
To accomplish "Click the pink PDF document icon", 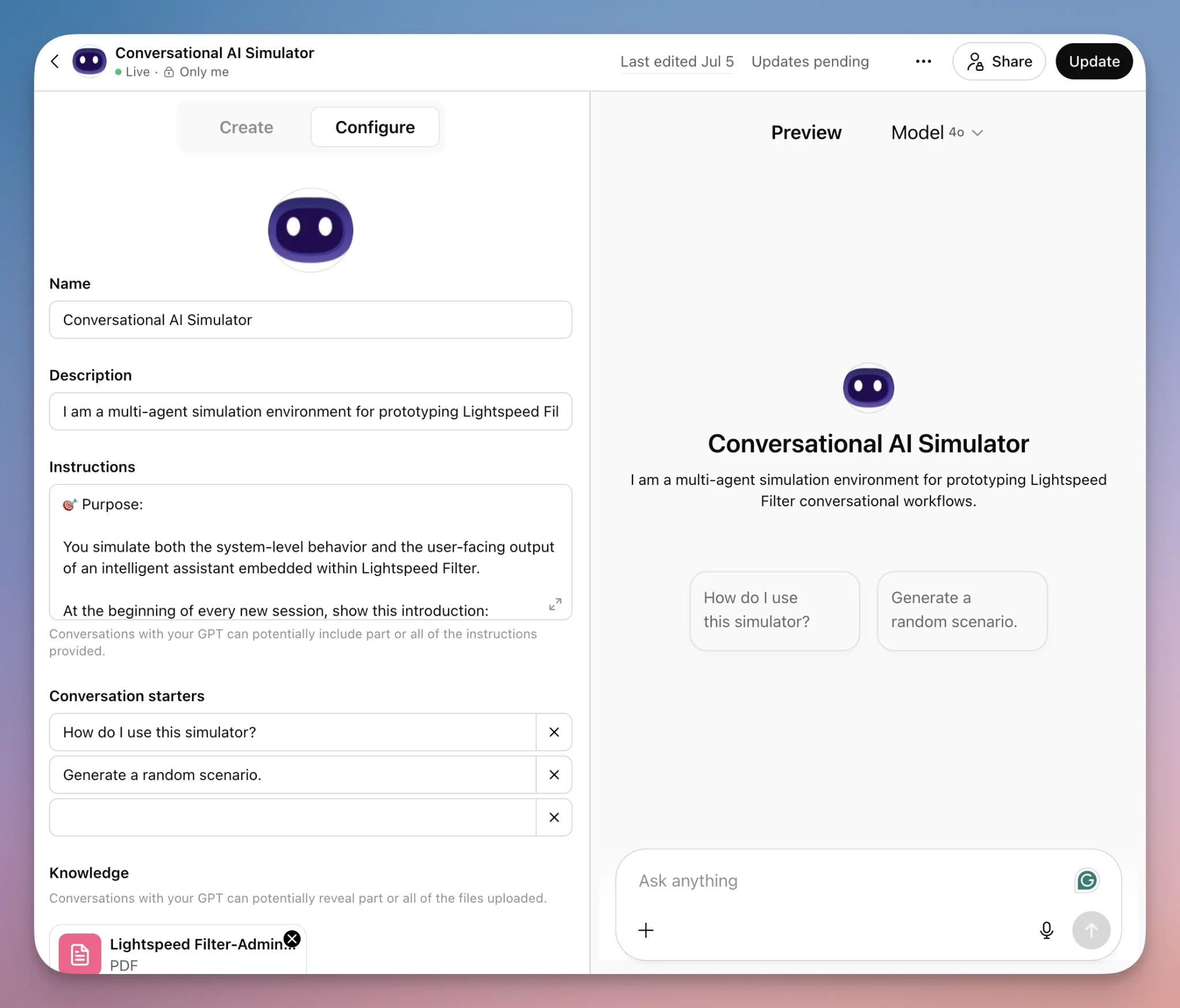I will [80, 954].
